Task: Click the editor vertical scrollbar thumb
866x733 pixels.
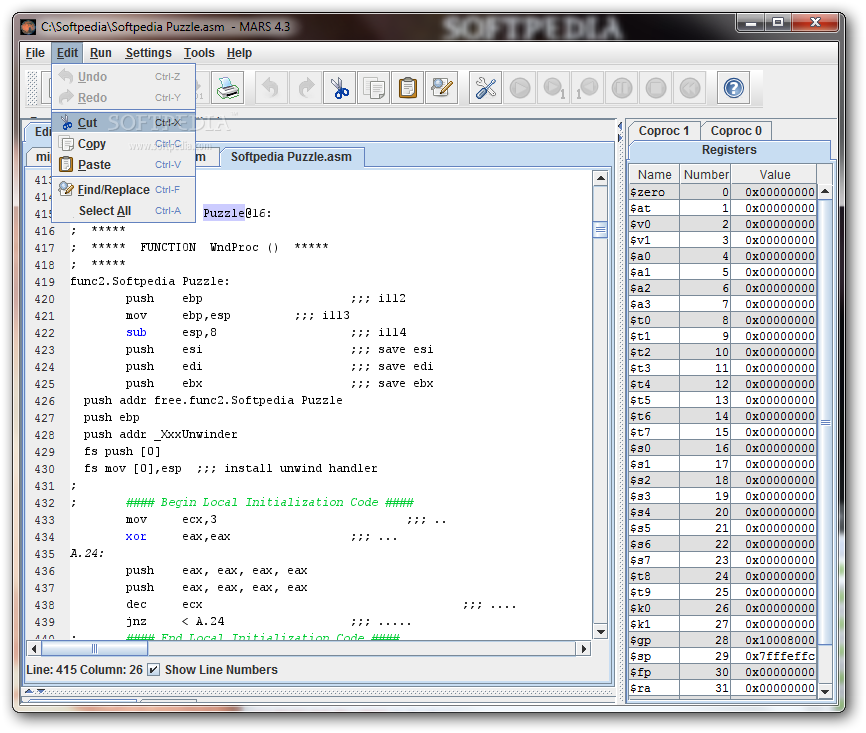Action: (x=600, y=229)
